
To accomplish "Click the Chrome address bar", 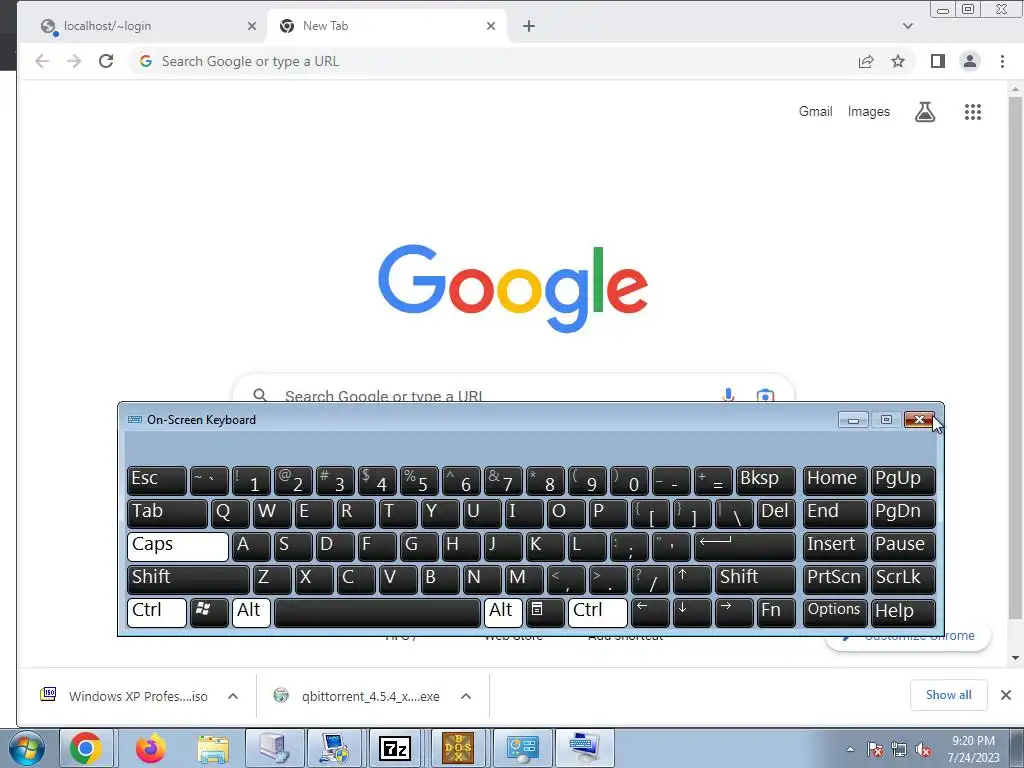I will [496, 61].
